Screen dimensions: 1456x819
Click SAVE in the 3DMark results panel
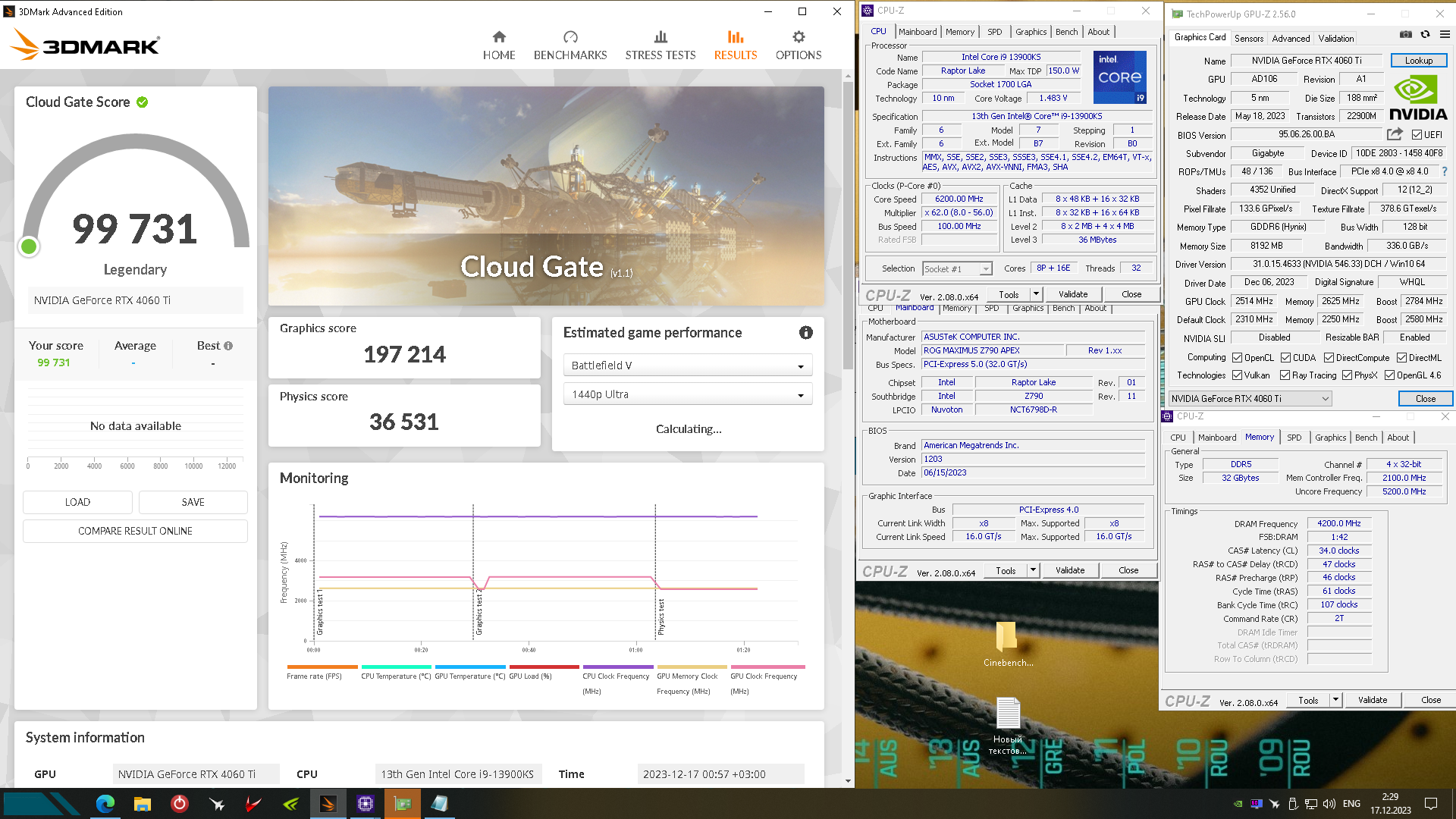193,502
